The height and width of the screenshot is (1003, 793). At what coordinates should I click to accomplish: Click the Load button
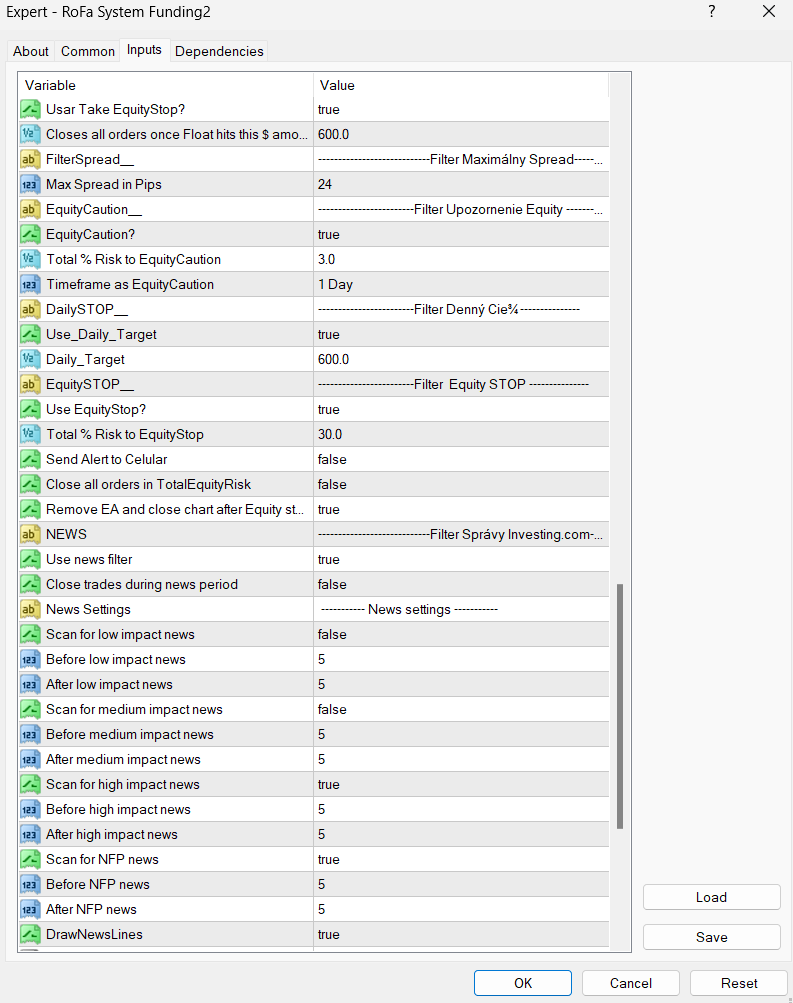(x=711, y=897)
